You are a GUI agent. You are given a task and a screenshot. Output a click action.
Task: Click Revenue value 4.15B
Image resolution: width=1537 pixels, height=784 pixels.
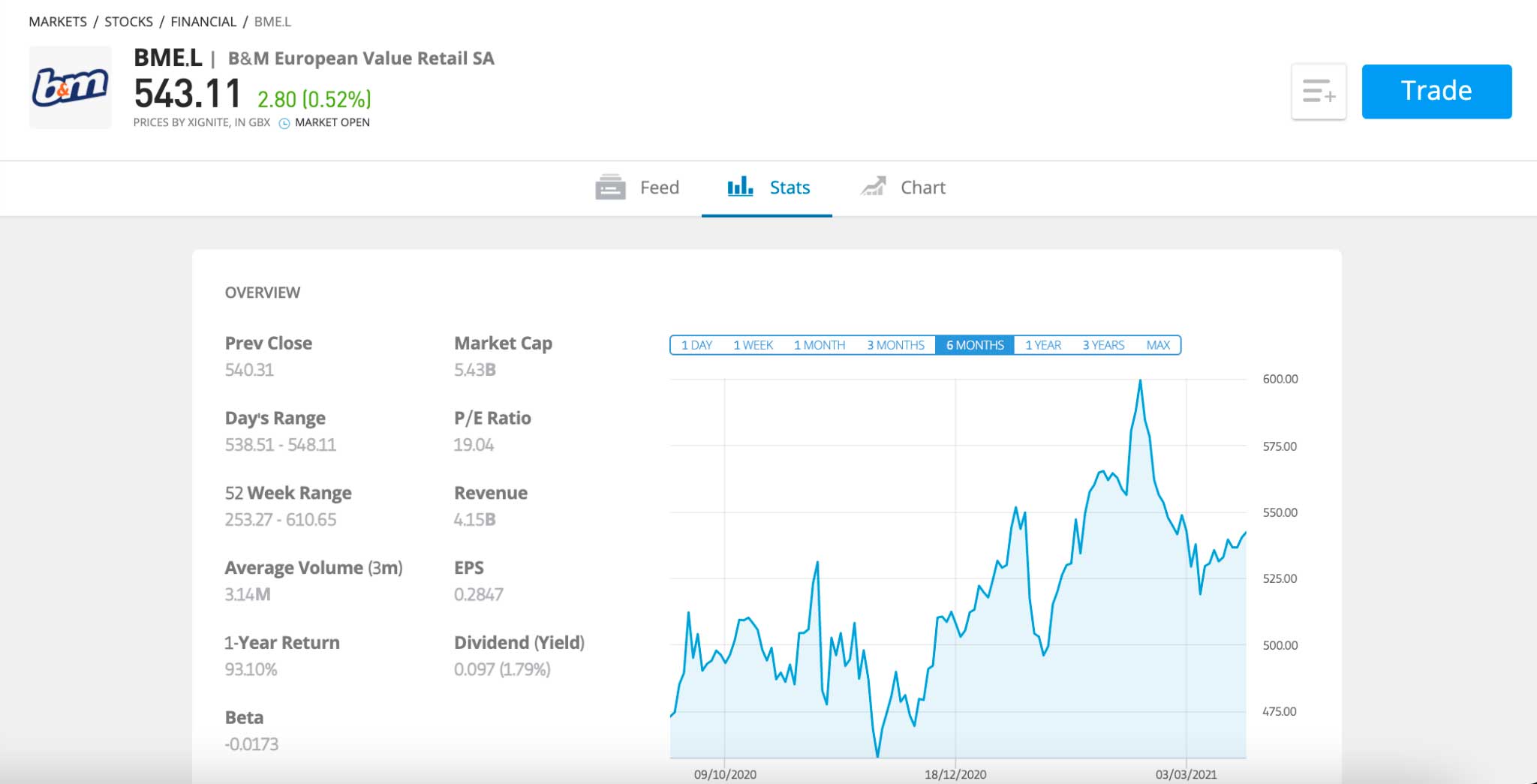(474, 520)
